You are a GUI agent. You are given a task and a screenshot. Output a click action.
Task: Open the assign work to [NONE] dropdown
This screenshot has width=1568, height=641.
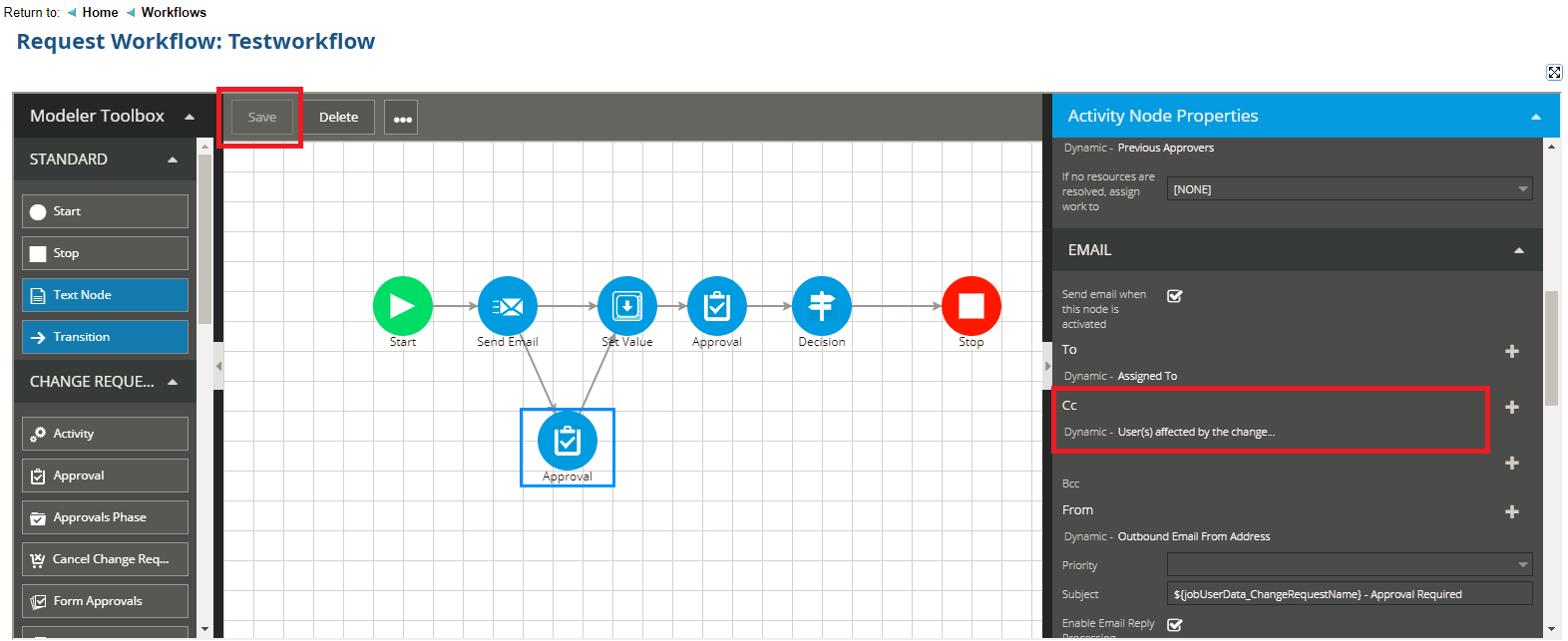pos(1349,189)
